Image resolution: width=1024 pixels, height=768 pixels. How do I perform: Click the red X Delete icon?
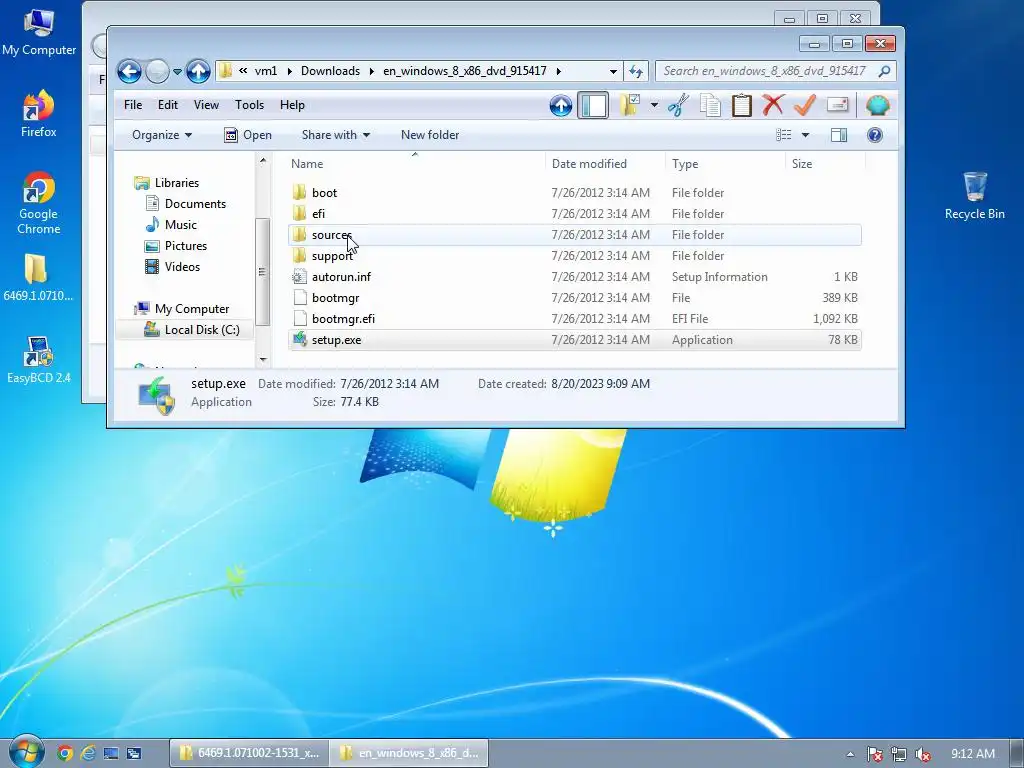773,105
